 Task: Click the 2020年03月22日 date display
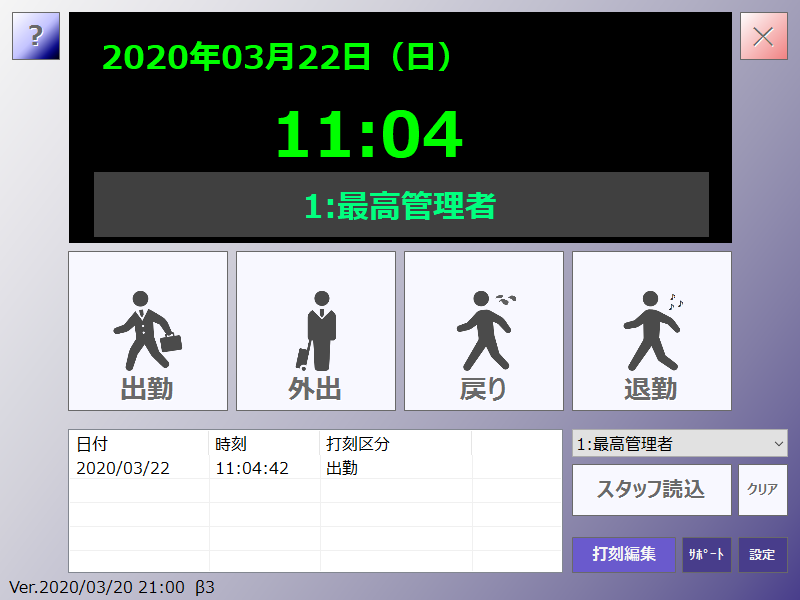click(279, 57)
